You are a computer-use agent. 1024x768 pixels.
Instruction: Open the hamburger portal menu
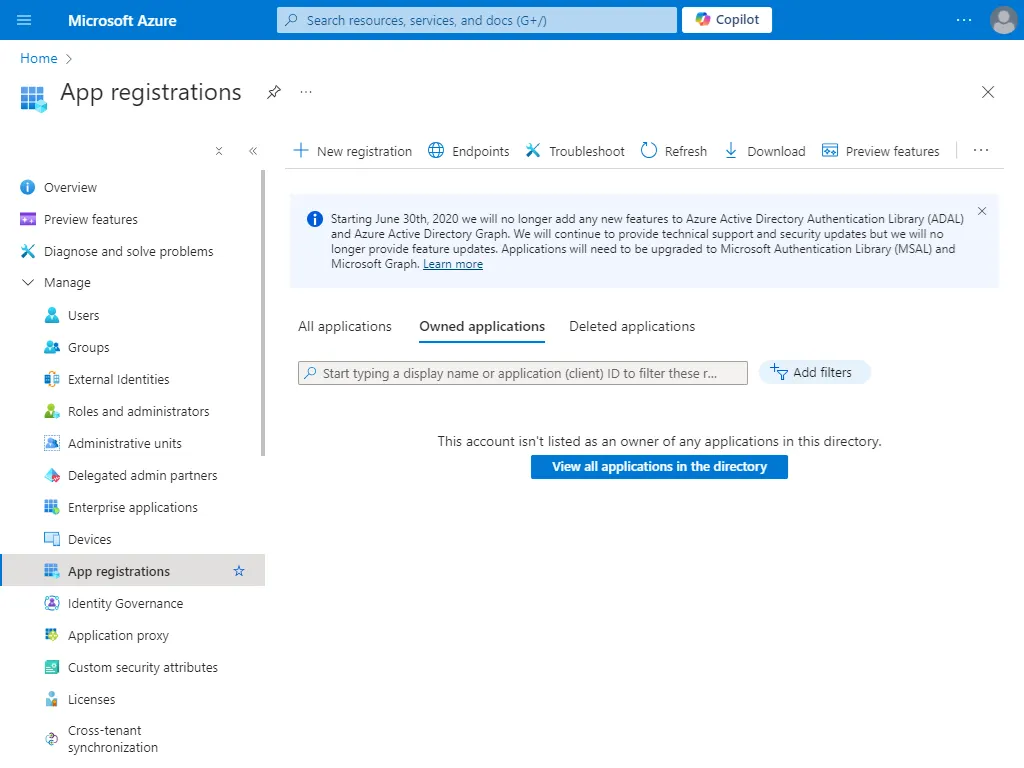[24, 20]
